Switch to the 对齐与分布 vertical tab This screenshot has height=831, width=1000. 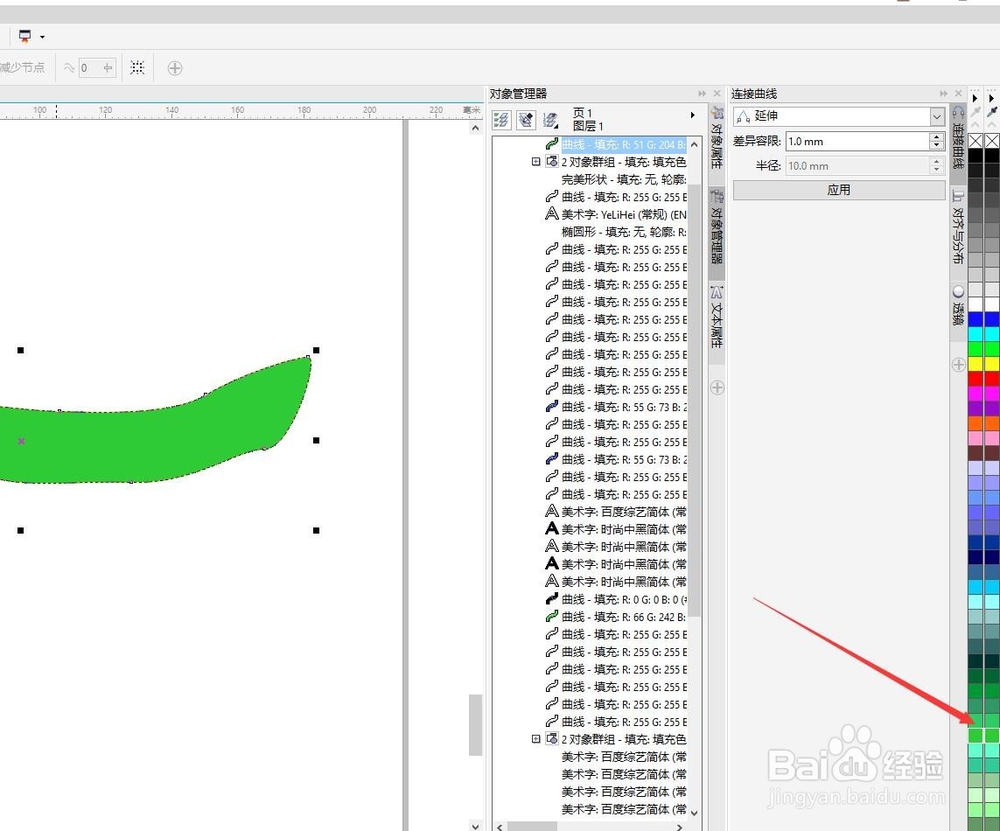click(958, 228)
